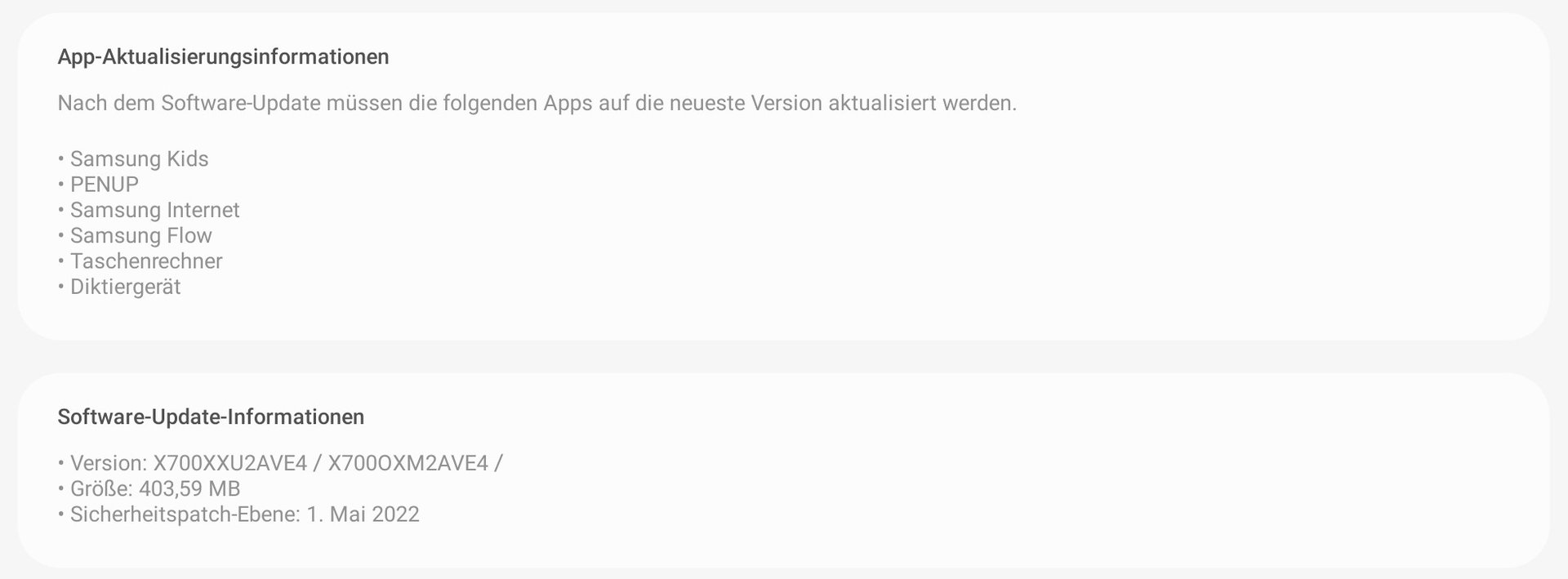Click the Größe 403,59 MB line
Viewport: 1568px width, 579px height.
[x=149, y=488]
